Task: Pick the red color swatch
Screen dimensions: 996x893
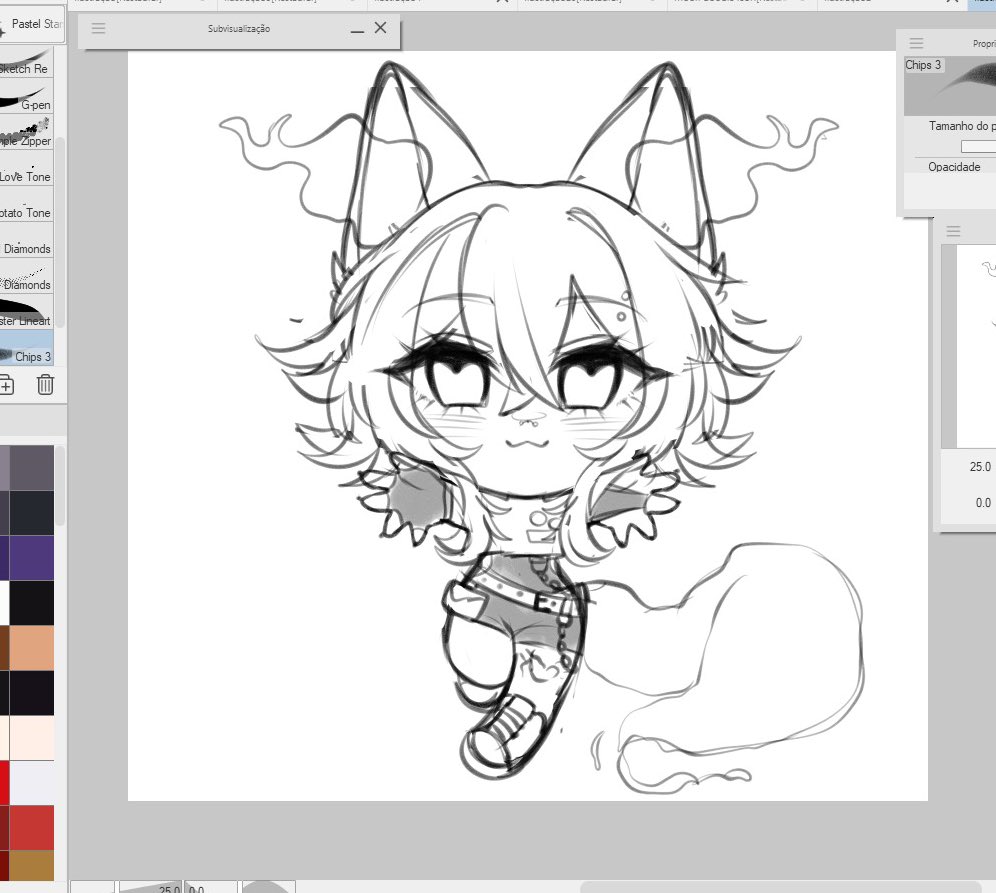Action: click(32, 828)
